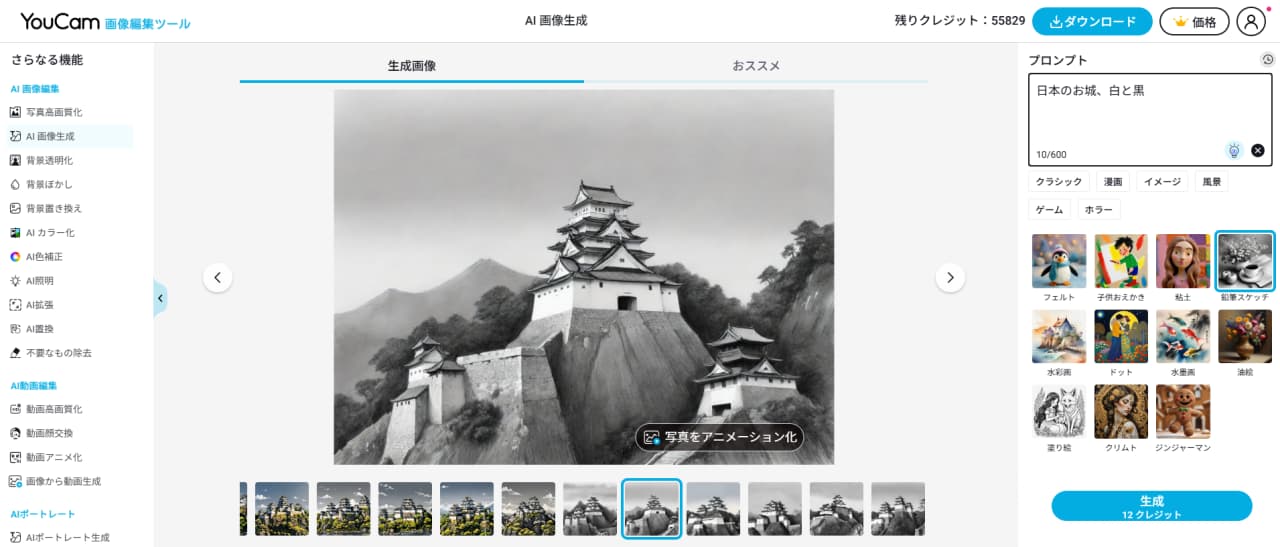The height and width of the screenshot is (547, 1280).
Task: Show the previous generated image
Action: click(218, 278)
